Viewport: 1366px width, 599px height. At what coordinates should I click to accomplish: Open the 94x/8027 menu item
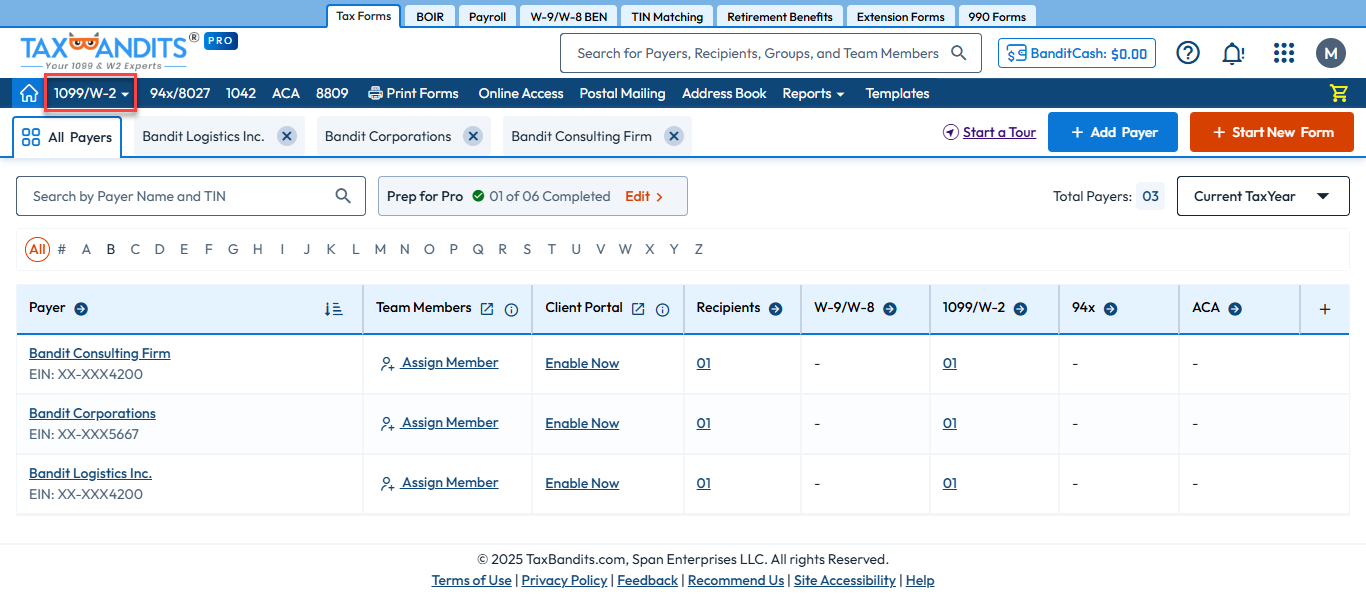180,93
